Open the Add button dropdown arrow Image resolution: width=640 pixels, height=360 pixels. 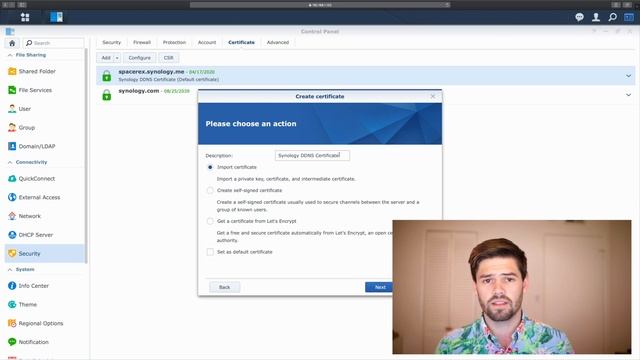click(117, 58)
